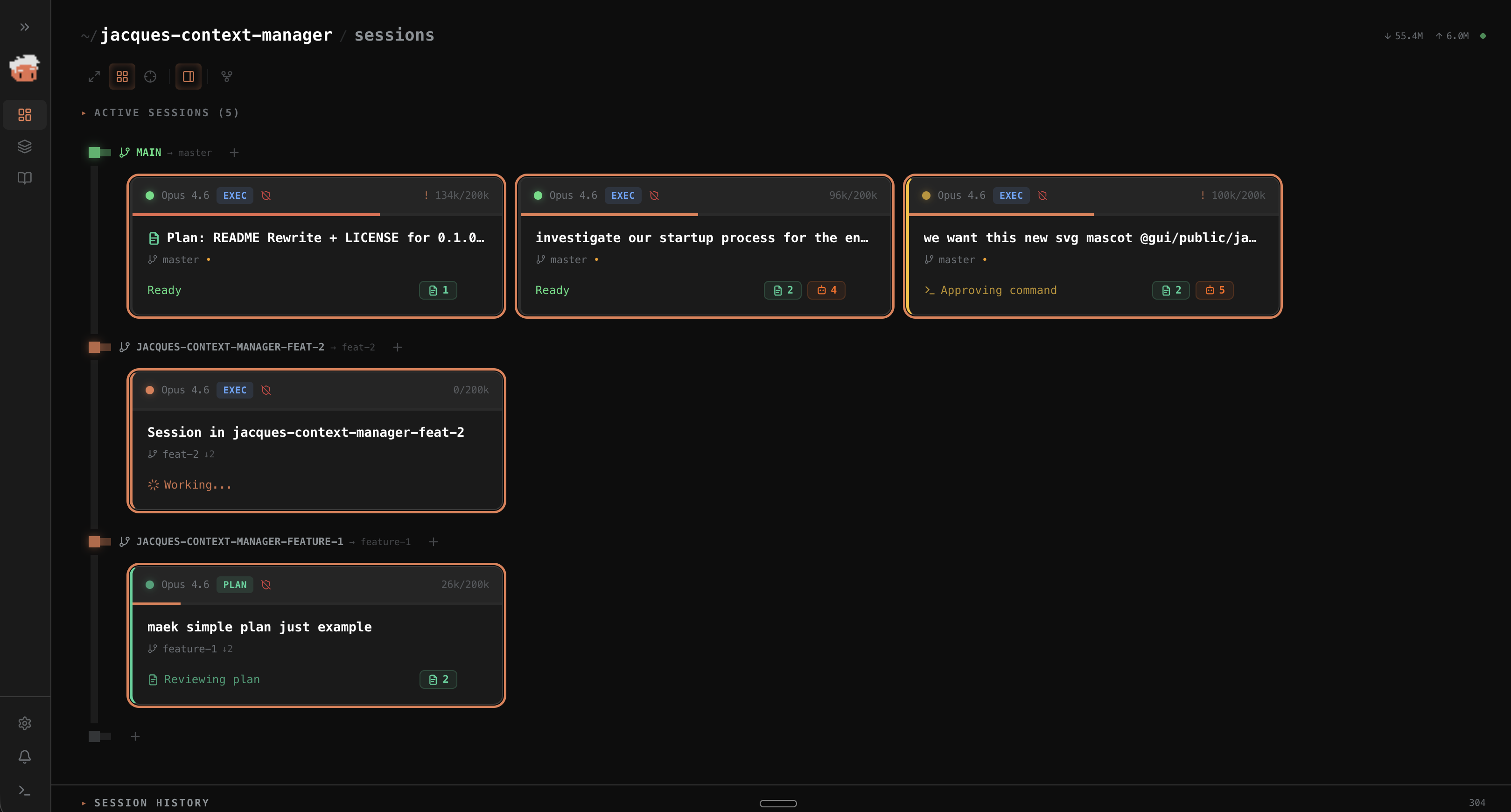Toggle EXEC mode on svg mascot card
Viewport: 1511px width, 812px height.
(x=1011, y=196)
